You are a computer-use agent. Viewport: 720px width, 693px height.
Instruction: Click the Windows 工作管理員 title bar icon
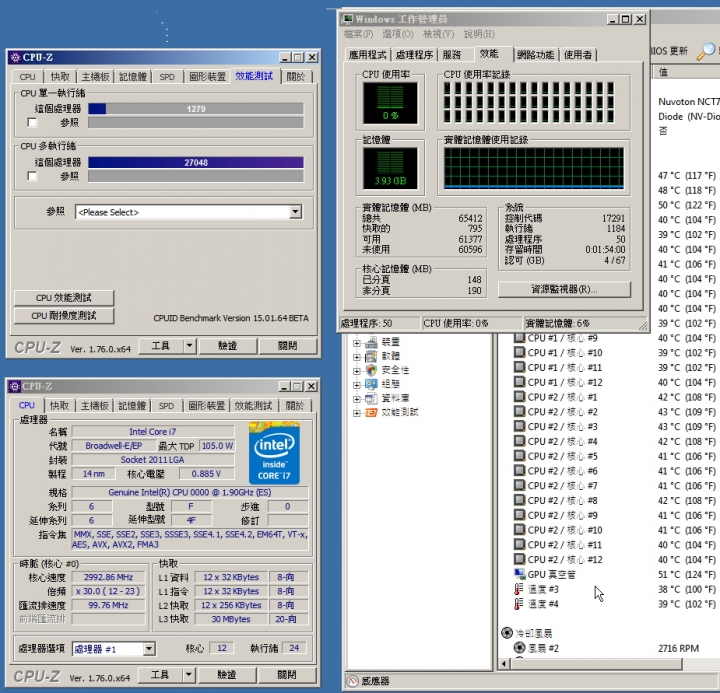click(x=348, y=19)
